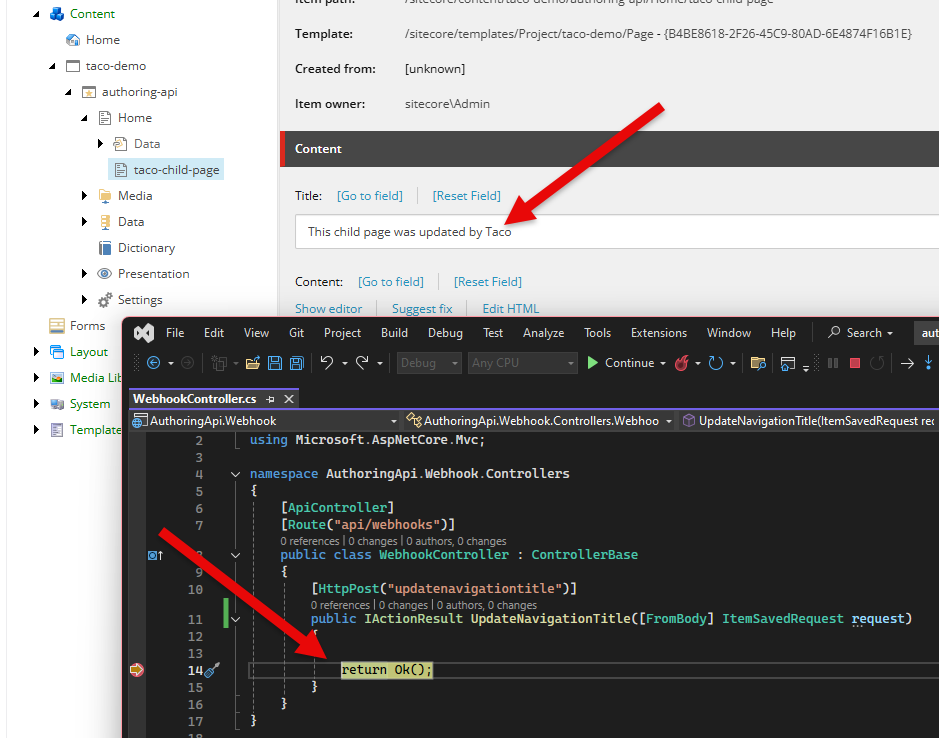Open the Extensions menu
This screenshot has width=939, height=738.
pos(658,333)
